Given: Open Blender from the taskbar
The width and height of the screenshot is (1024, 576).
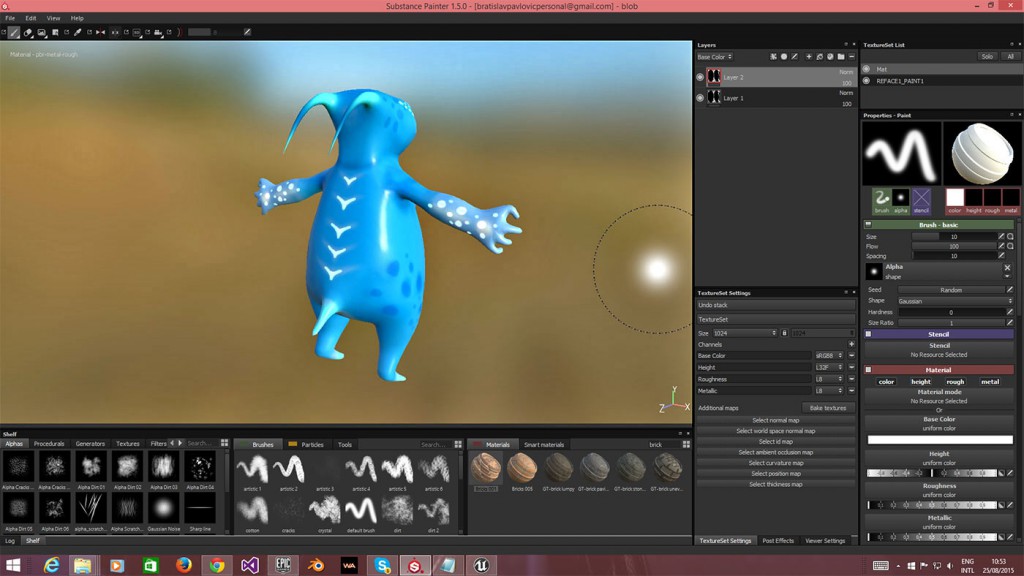Looking at the screenshot, I should (316, 565).
